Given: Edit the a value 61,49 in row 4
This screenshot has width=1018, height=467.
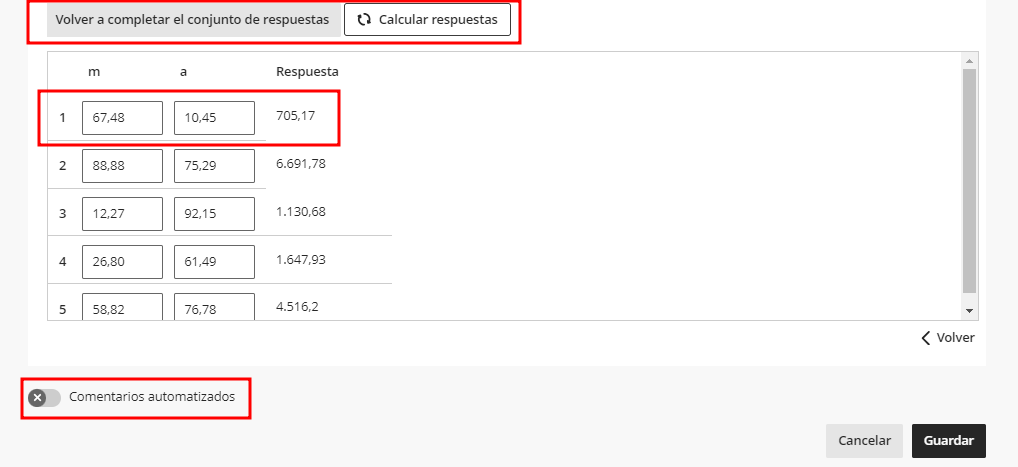Looking at the screenshot, I should [214, 262].
